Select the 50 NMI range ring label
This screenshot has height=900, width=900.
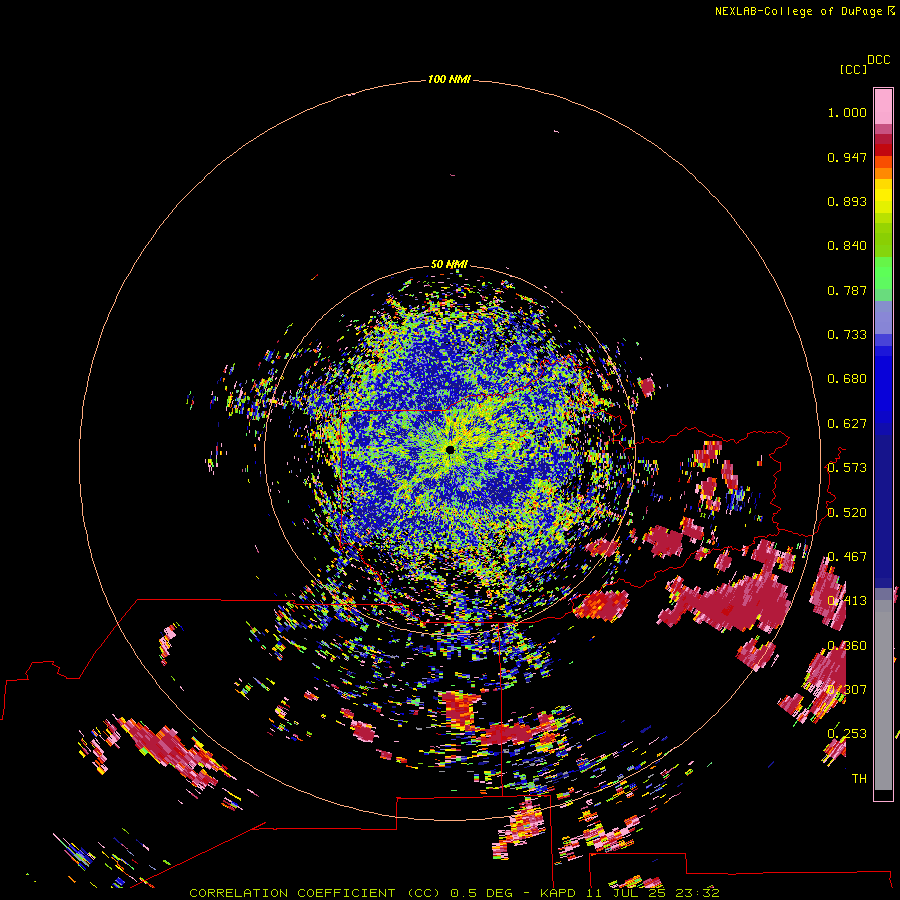pyautogui.click(x=449, y=264)
